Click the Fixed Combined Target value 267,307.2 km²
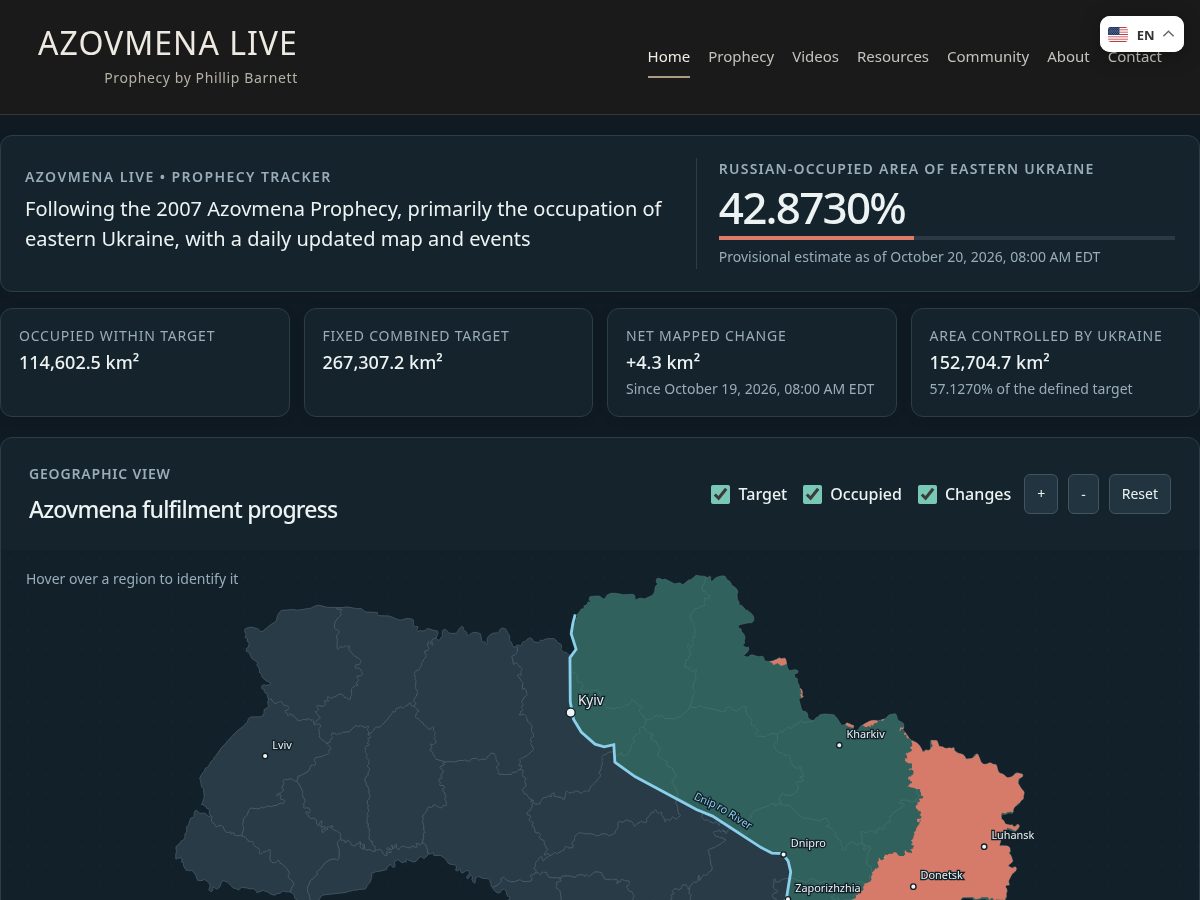The image size is (1200, 900). coord(383,362)
